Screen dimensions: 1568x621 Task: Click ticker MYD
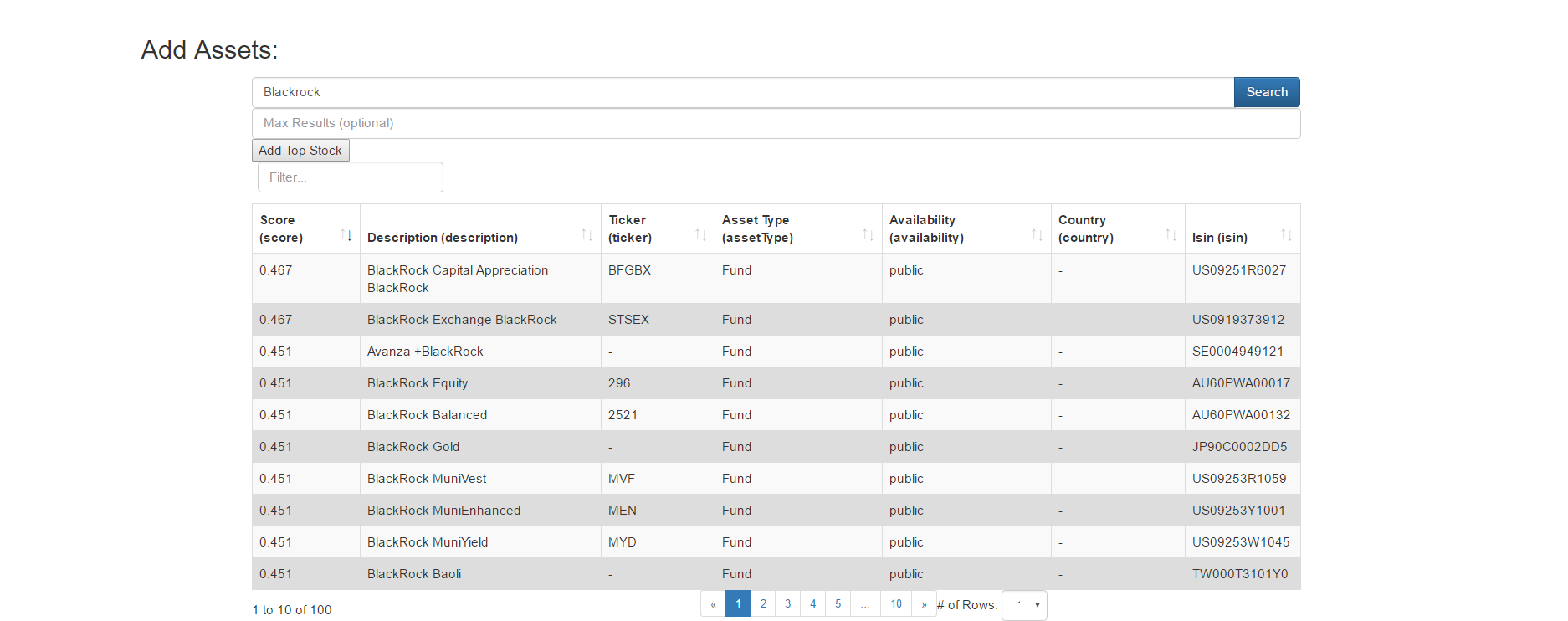623,542
